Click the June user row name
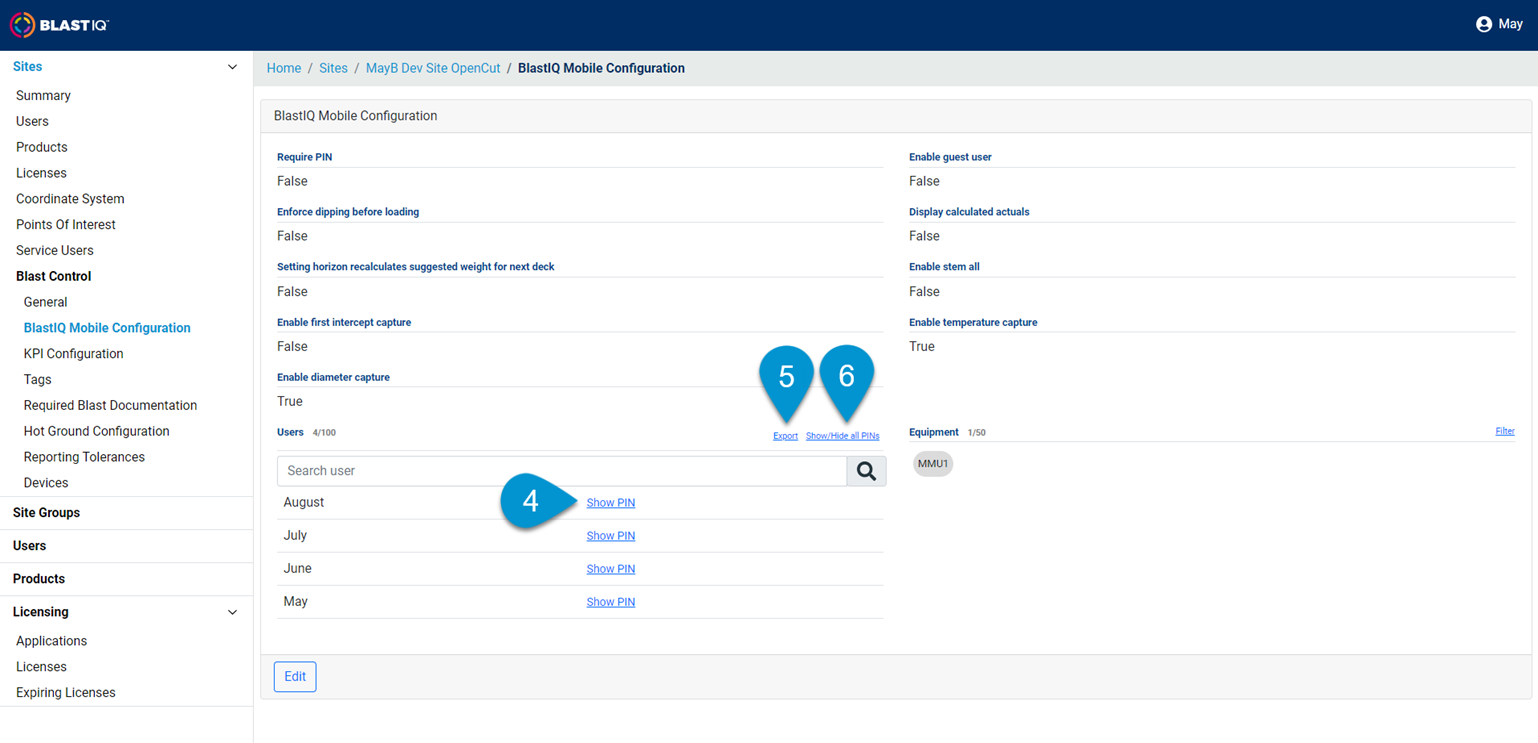The image size is (1538, 743). coord(298,569)
